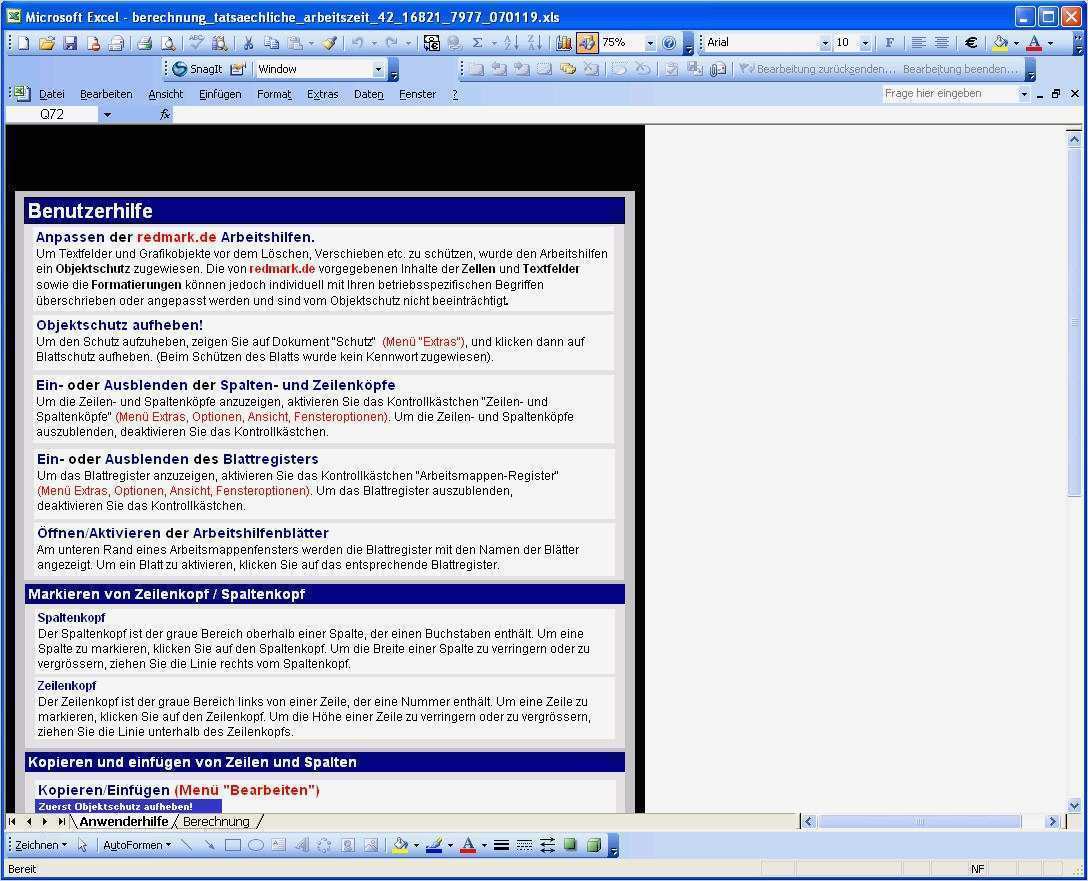
Task: Toggle the Drawing toolbar button (highlighted)
Action: pyautogui.click(x=586, y=43)
